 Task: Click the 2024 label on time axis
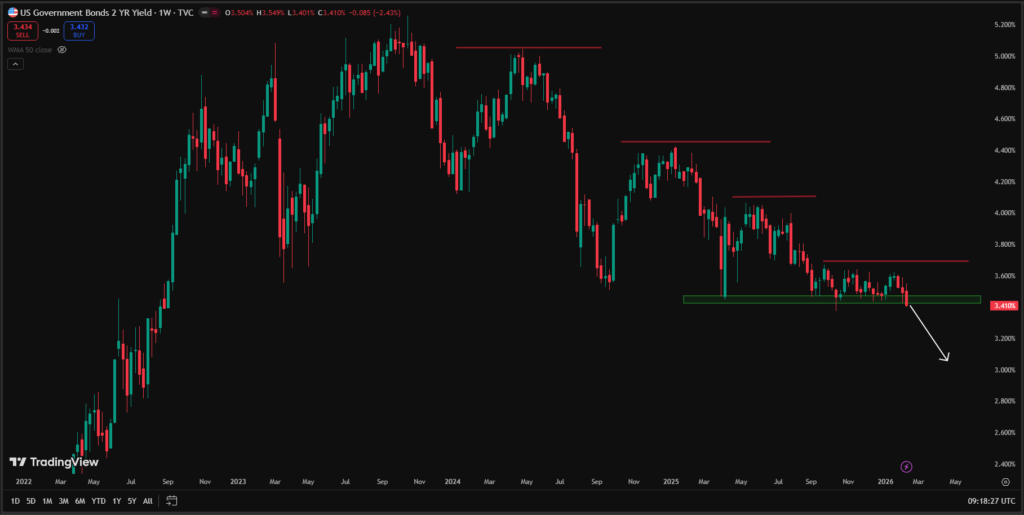(x=452, y=482)
